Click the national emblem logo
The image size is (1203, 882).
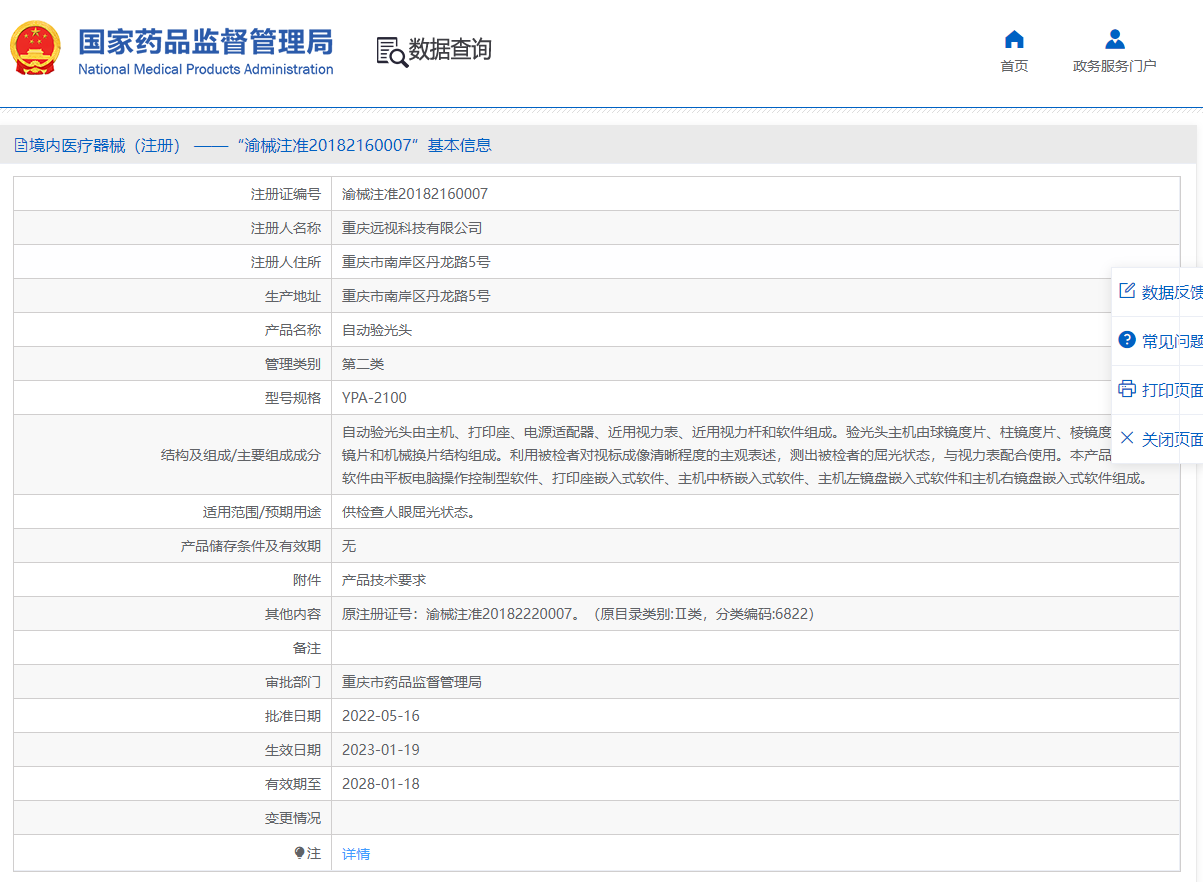(35, 48)
